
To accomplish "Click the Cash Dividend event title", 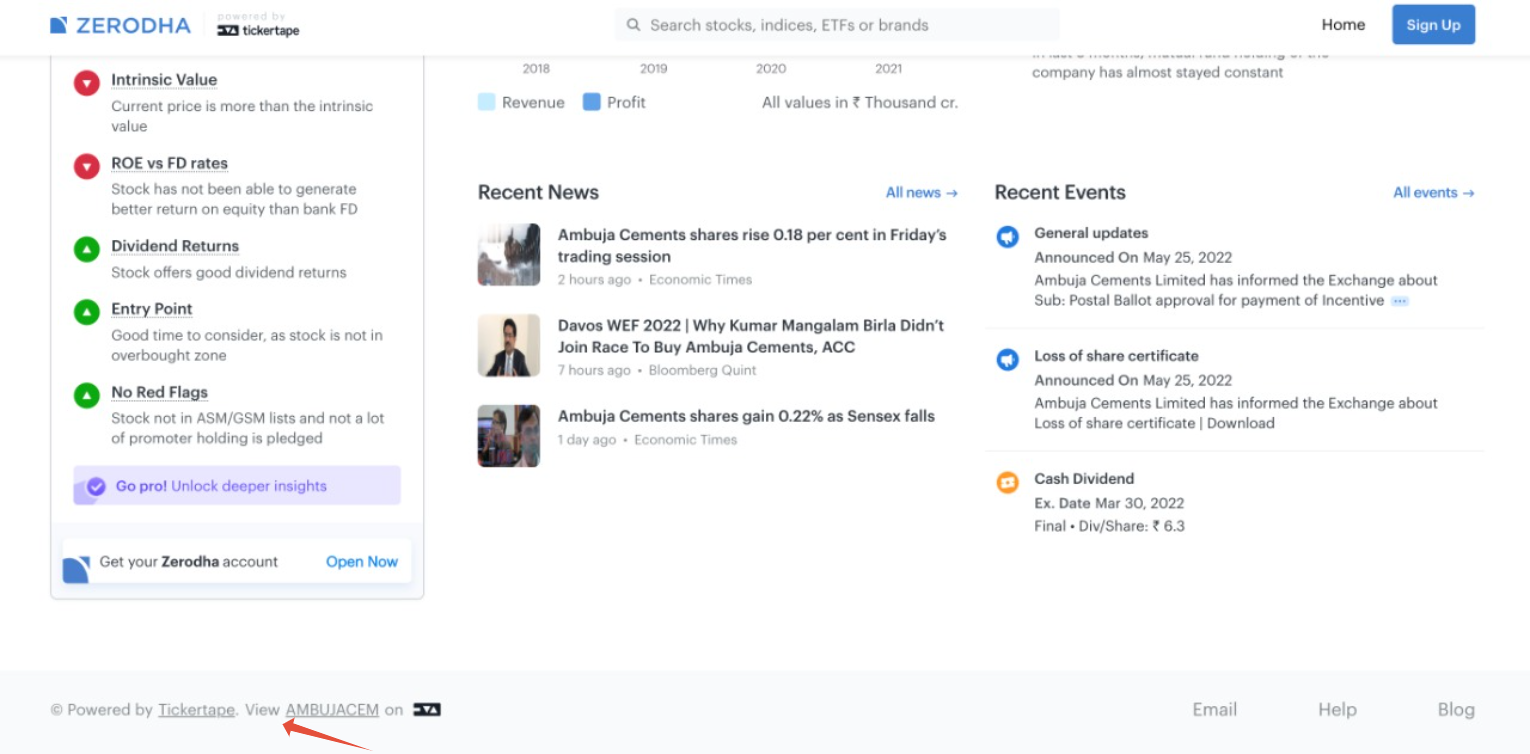I will (x=1084, y=479).
